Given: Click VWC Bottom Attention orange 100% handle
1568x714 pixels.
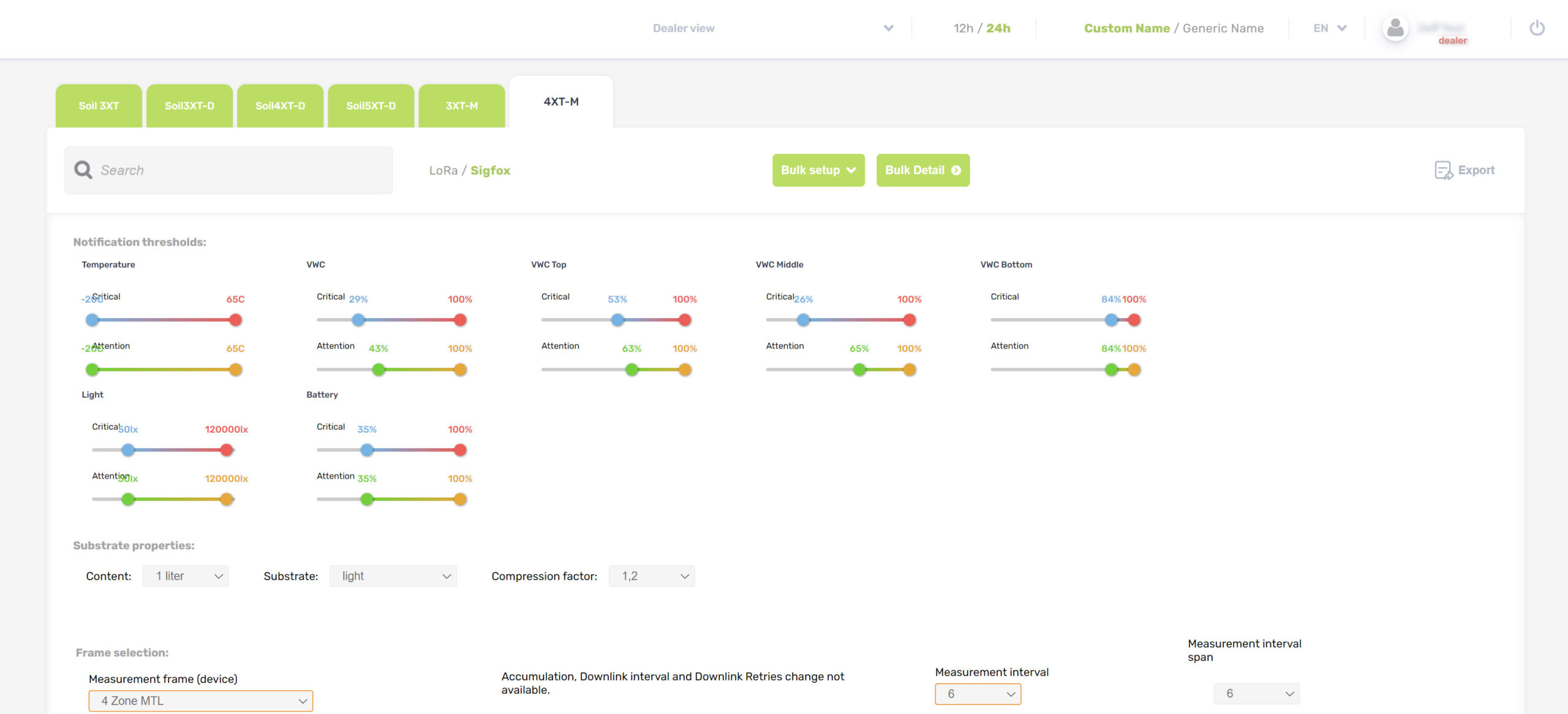Looking at the screenshot, I should pyautogui.click(x=1134, y=370).
